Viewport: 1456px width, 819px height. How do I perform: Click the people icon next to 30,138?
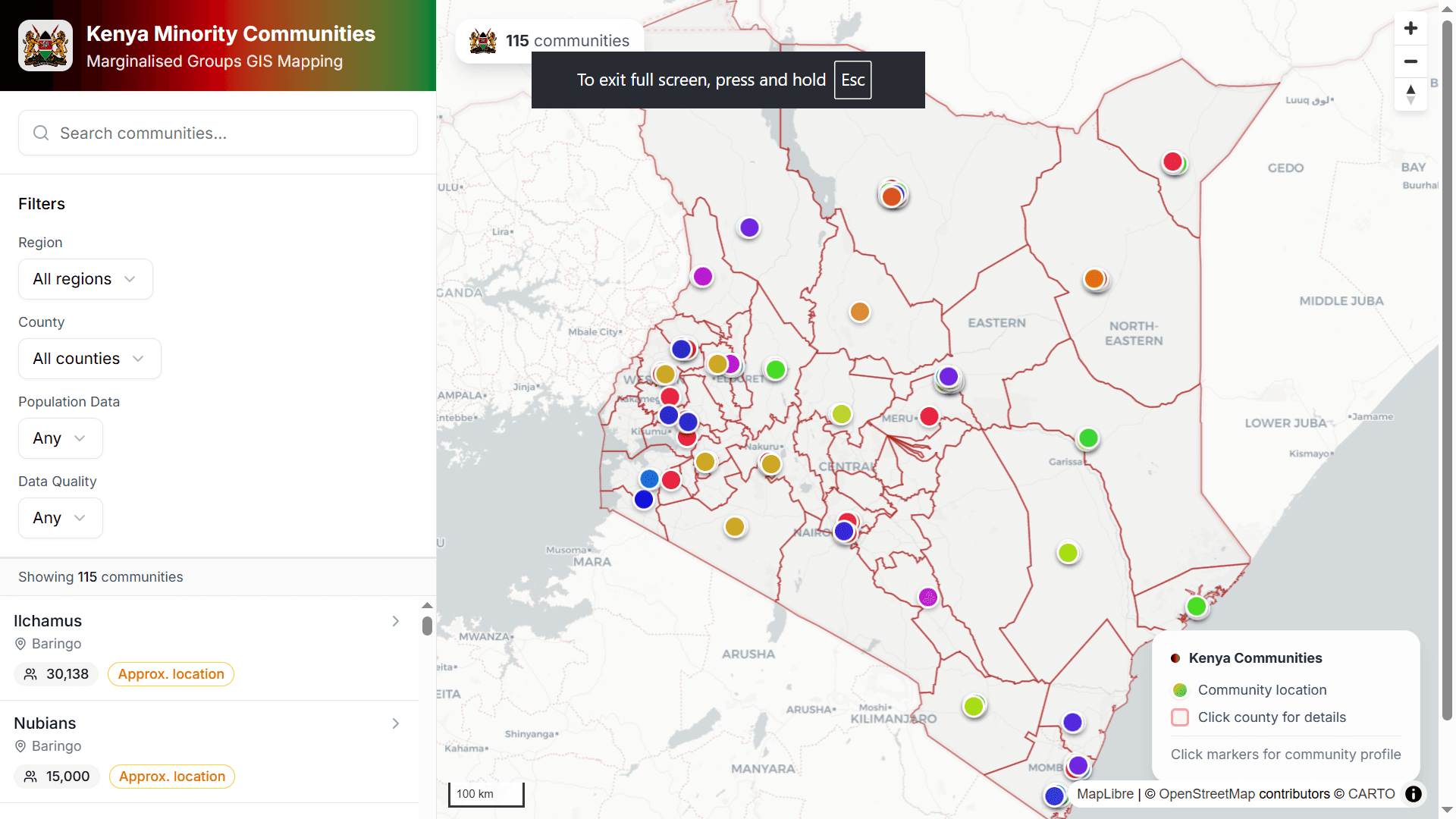coord(30,673)
